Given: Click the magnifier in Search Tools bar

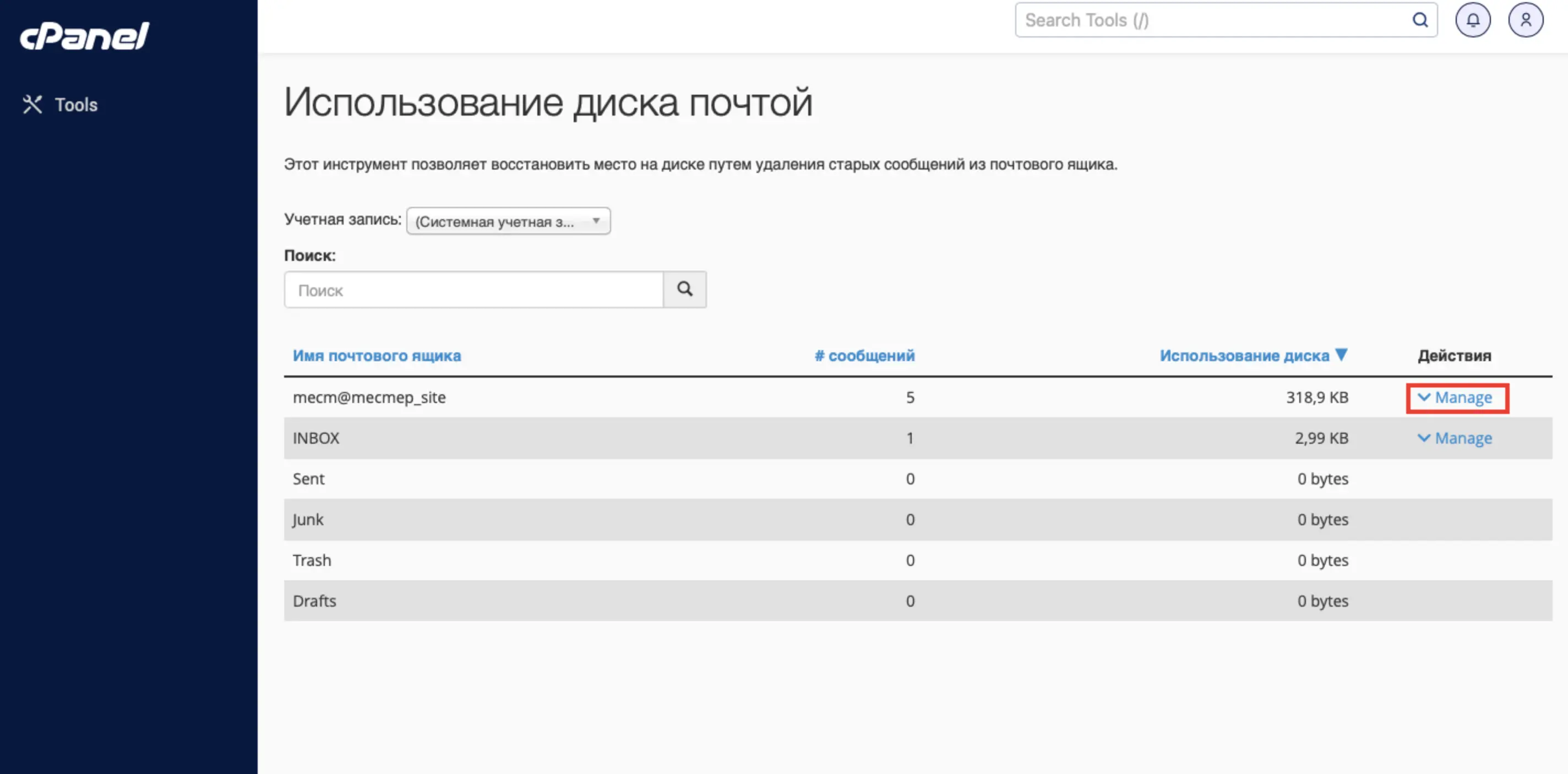Looking at the screenshot, I should point(1420,20).
